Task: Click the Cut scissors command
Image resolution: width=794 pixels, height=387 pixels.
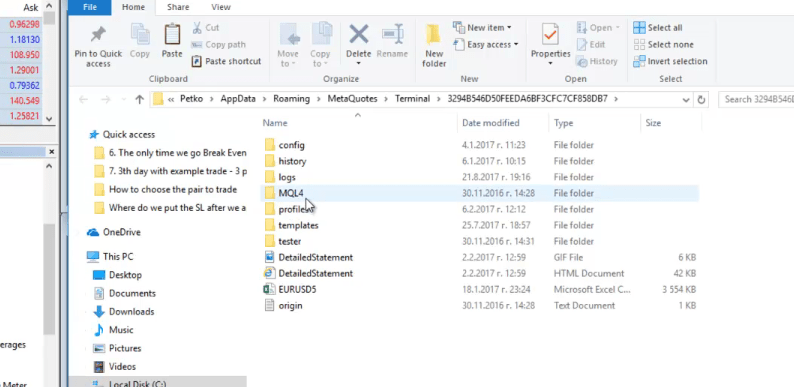Action: point(206,28)
